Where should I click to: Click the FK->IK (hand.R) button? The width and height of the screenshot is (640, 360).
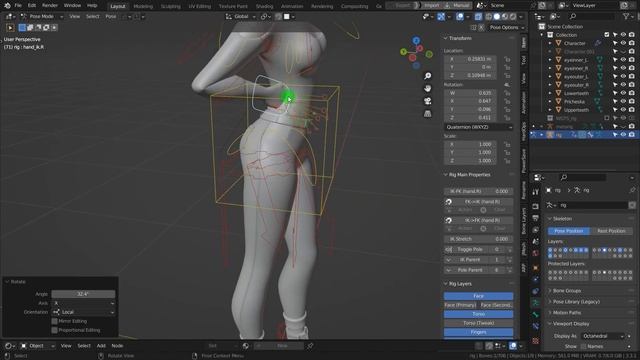pos(482,202)
